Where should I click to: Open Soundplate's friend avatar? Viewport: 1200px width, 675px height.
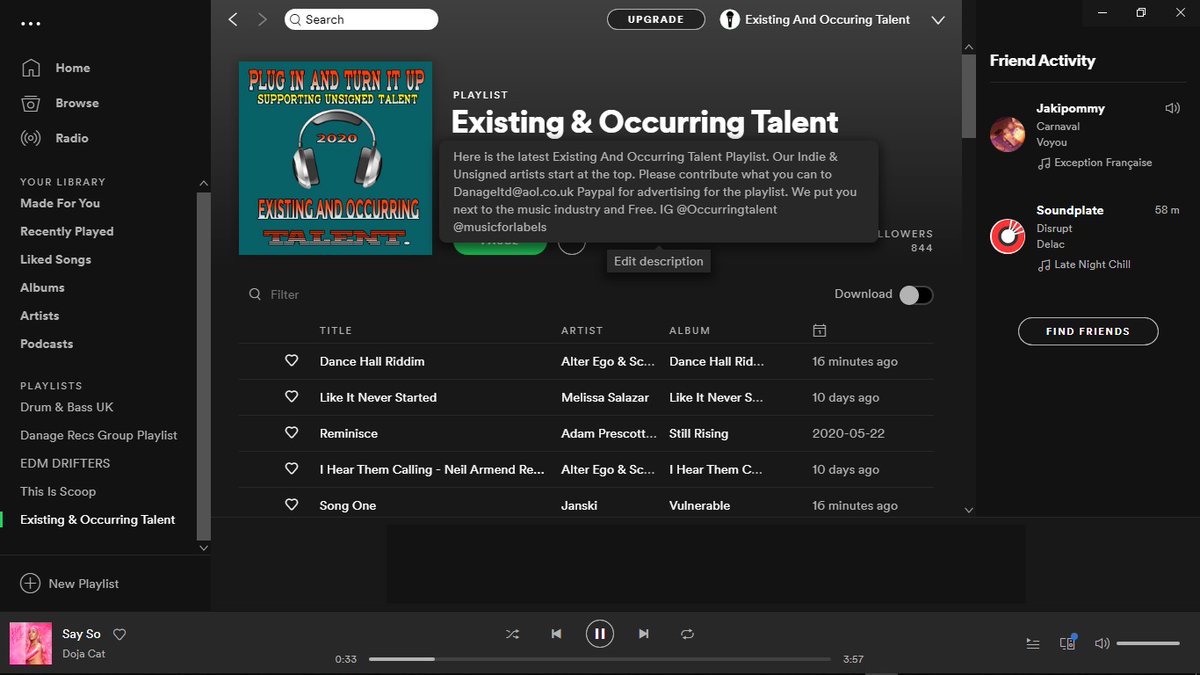pyautogui.click(x=1007, y=236)
